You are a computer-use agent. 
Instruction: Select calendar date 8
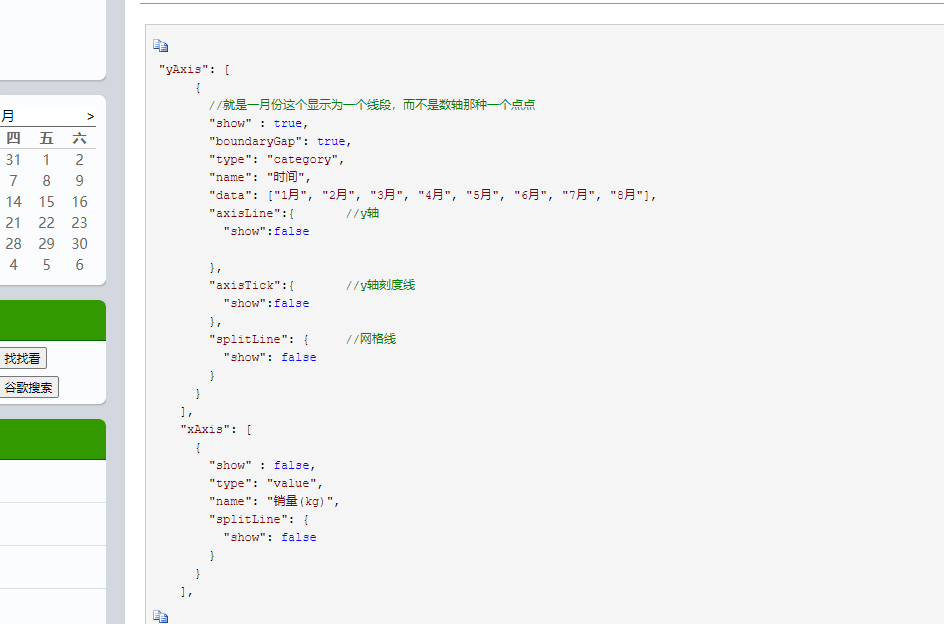coord(46,181)
